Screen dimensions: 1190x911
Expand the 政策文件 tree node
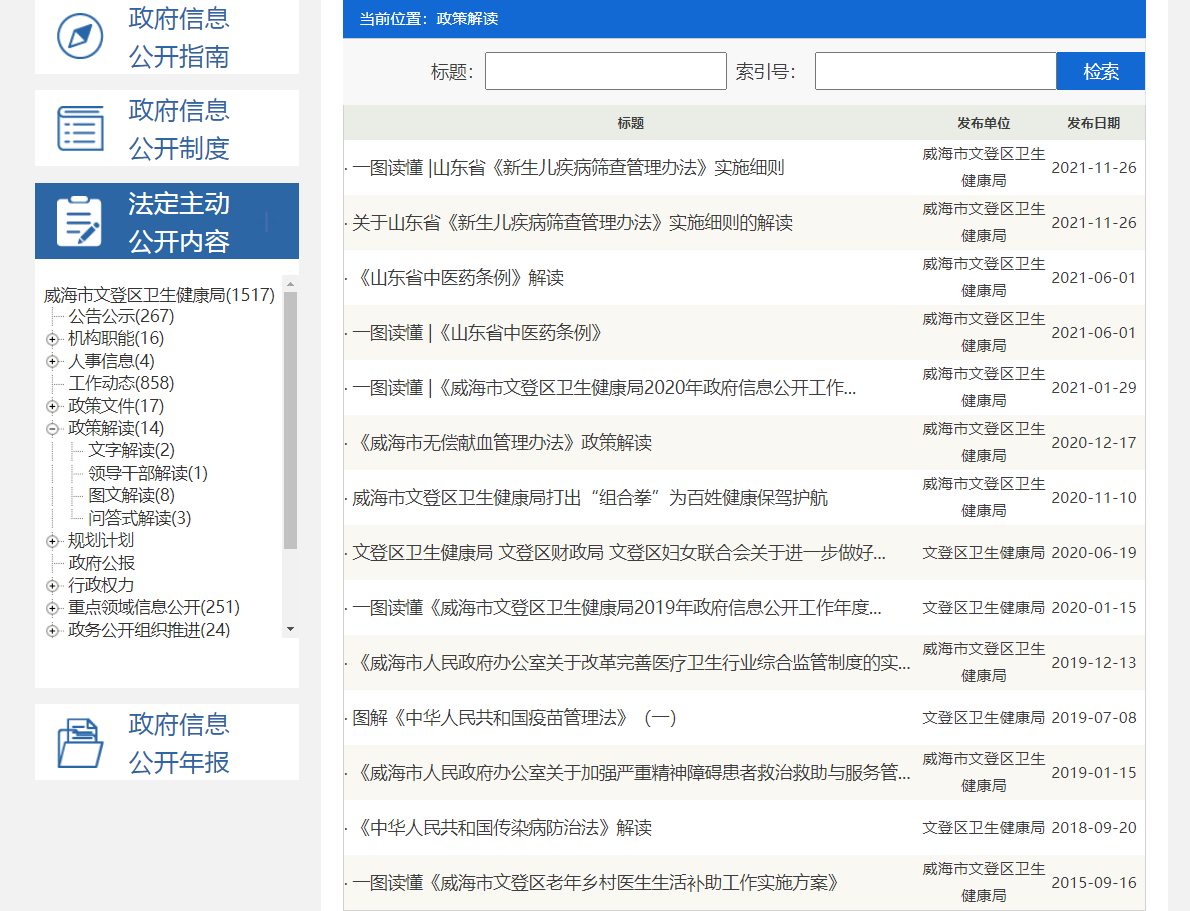coord(52,406)
